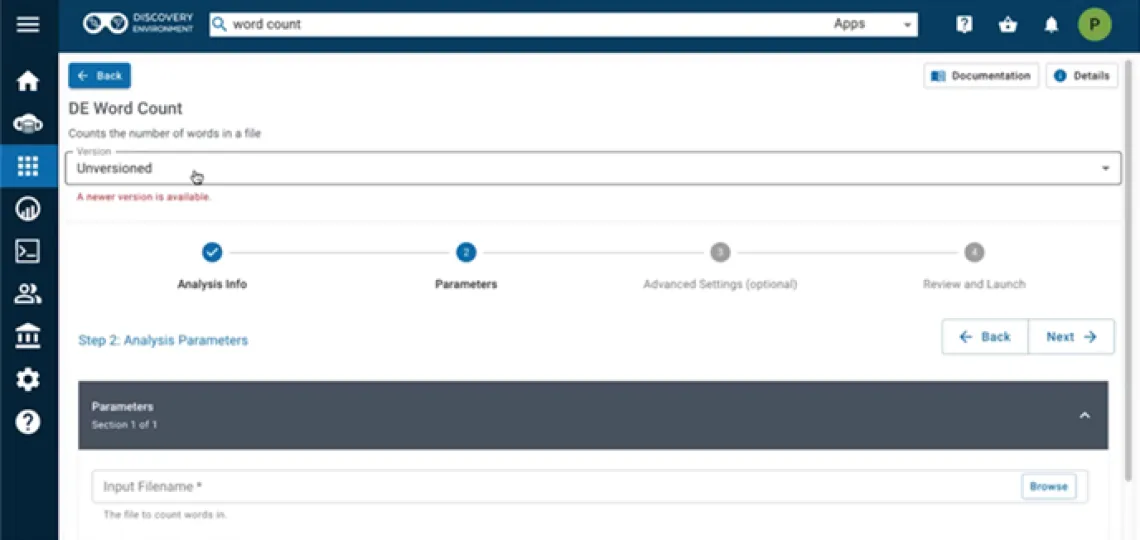Jump to Analysis Info step
This screenshot has width=1140, height=540.
(212, 253)
